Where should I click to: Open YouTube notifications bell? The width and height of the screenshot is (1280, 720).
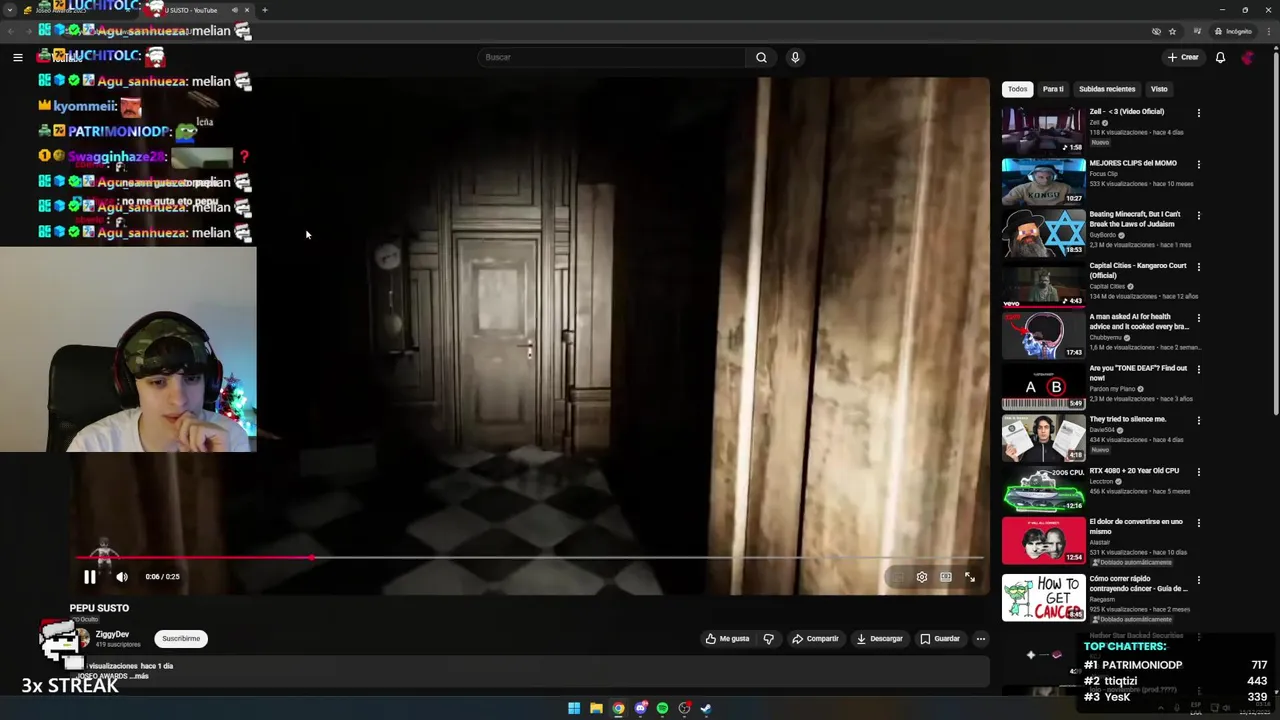[x=1220, y=57]
